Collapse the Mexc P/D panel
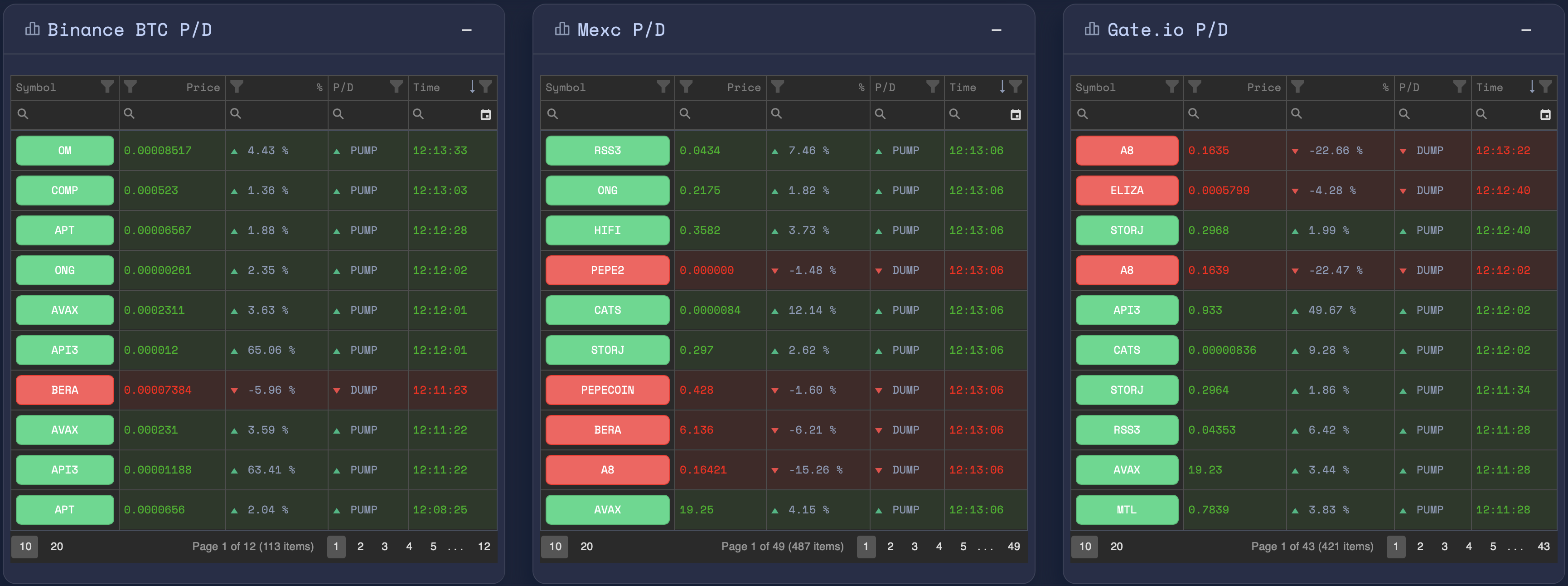1568x586 pixels. [997, 30]
